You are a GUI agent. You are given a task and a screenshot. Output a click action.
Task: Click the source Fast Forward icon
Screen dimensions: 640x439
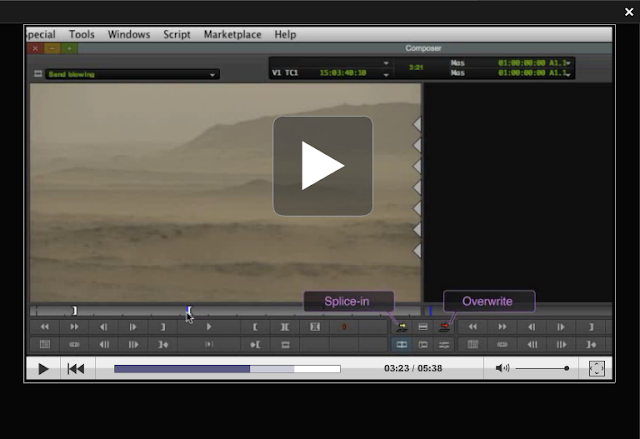point(74,327)
